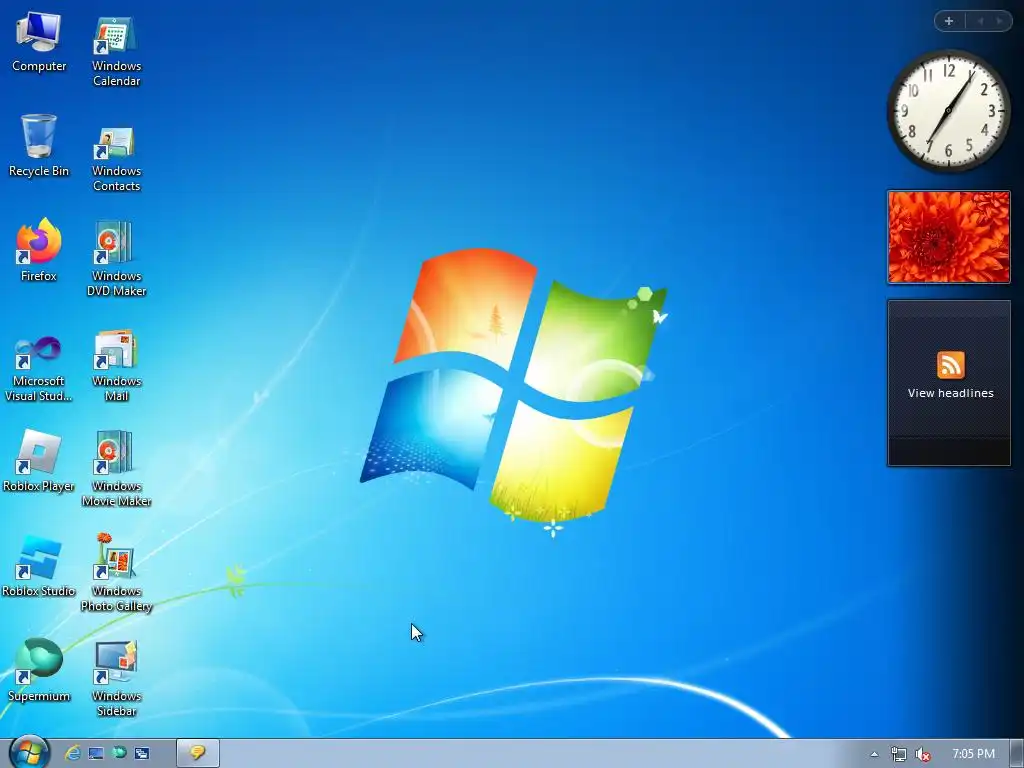This screenshot has width=1024, height=768.
Task: Click the show desktop strip beside clock
Action: 1017,754
